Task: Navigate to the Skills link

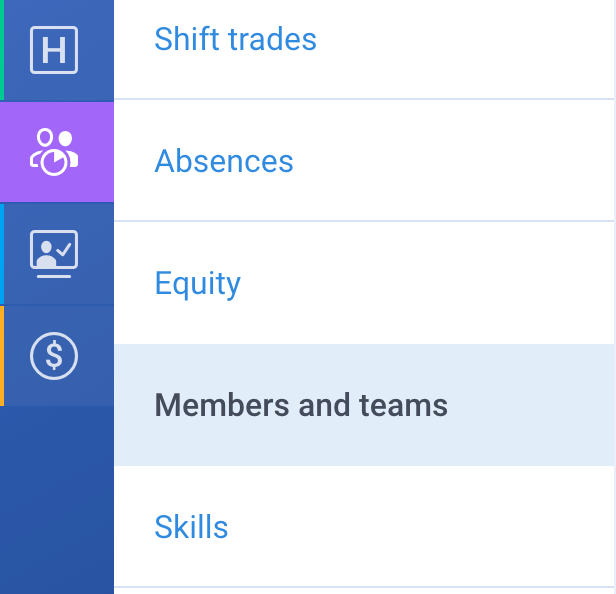Action: [191, 526]
